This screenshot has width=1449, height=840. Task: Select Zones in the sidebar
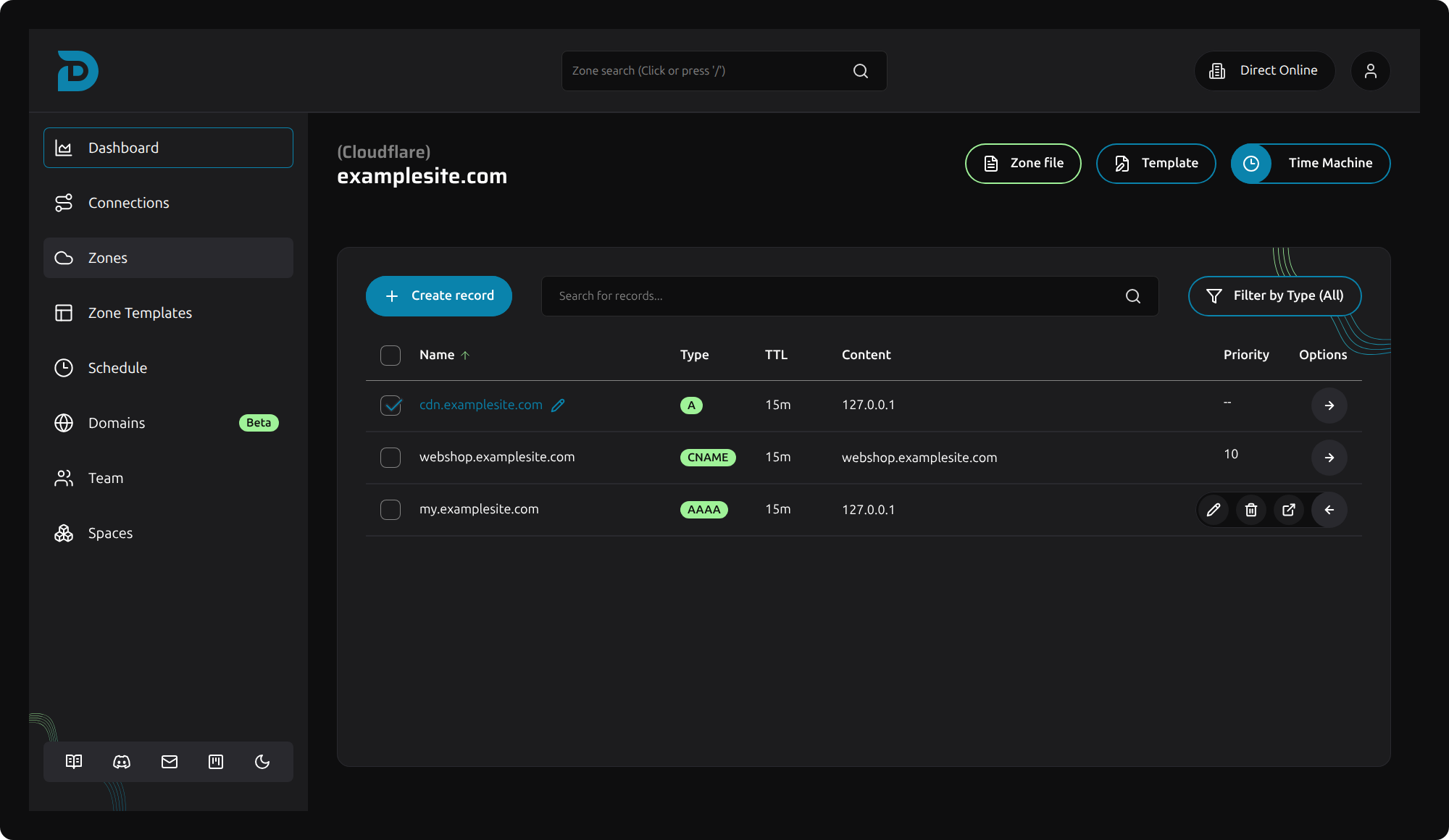tap(168, 258)
